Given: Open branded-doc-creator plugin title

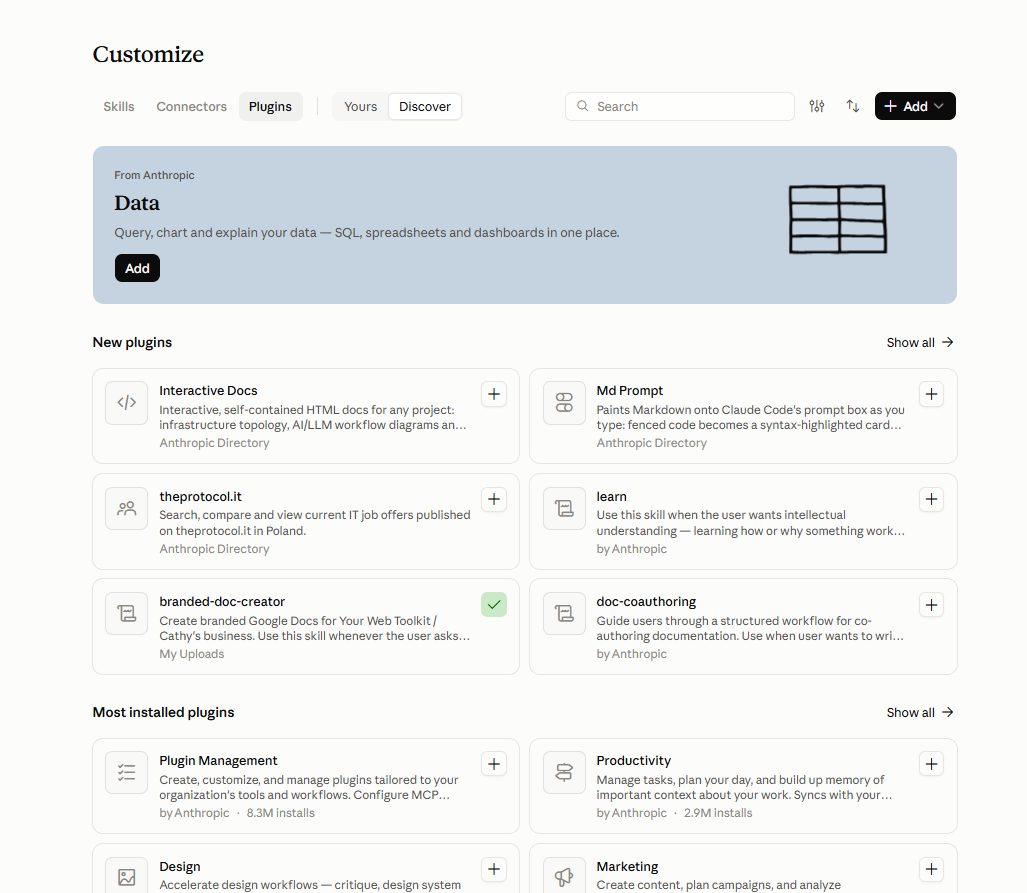Looking at the screenshot, I should click(x=222, y=602).
